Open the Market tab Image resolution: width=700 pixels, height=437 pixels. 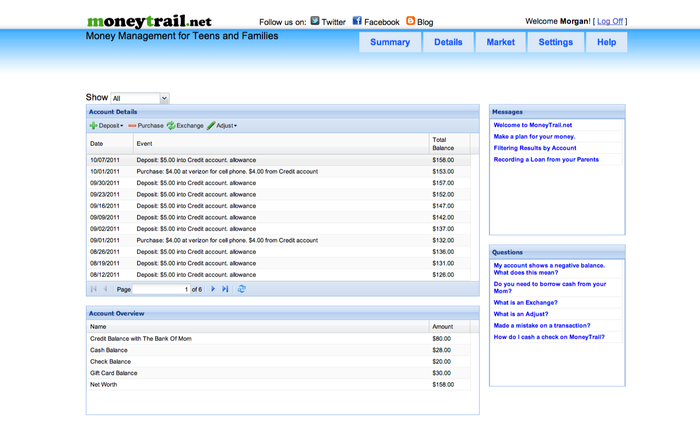point(500,42)
